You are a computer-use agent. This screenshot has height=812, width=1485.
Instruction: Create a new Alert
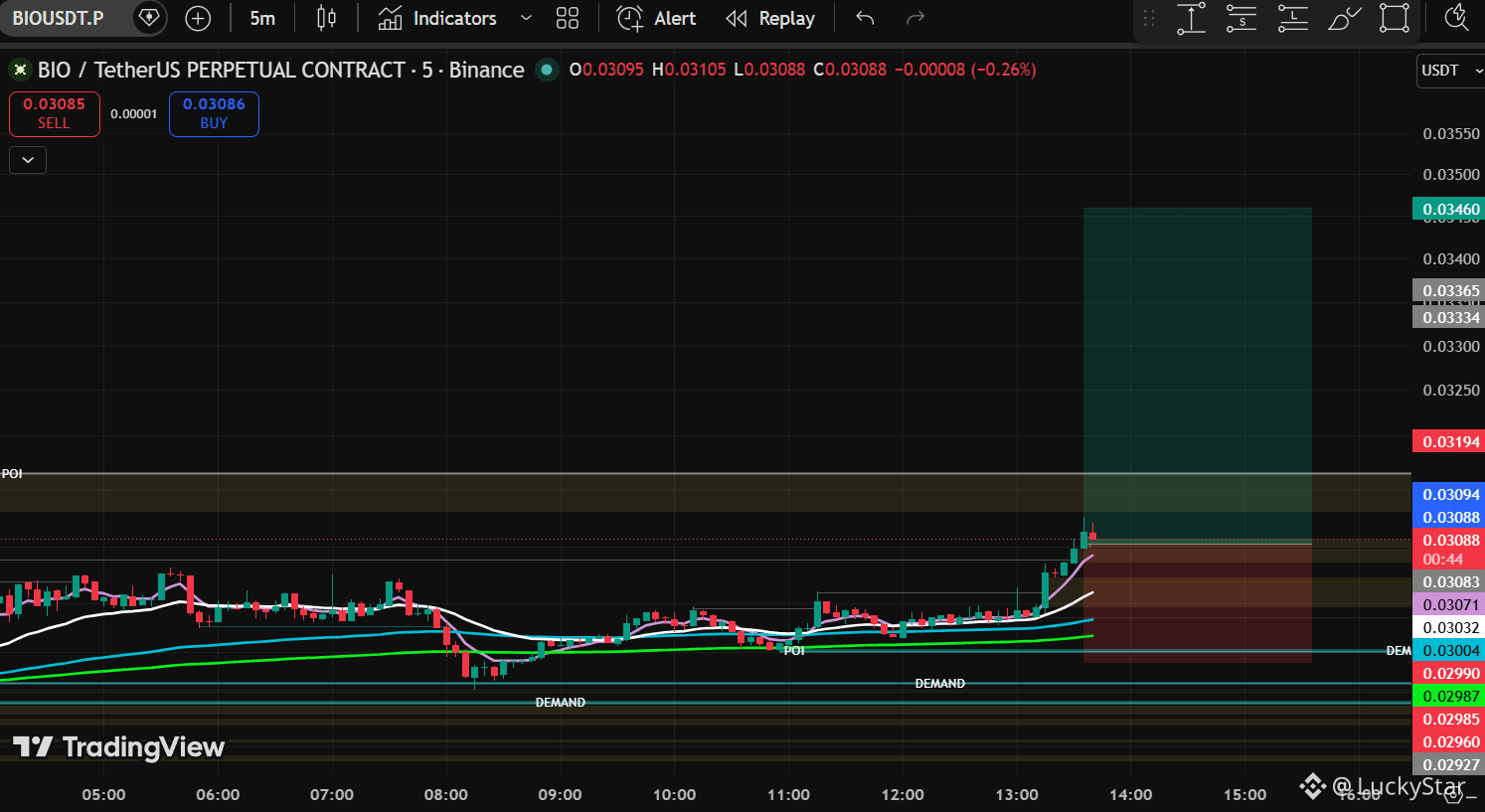[x=656, y=18]
